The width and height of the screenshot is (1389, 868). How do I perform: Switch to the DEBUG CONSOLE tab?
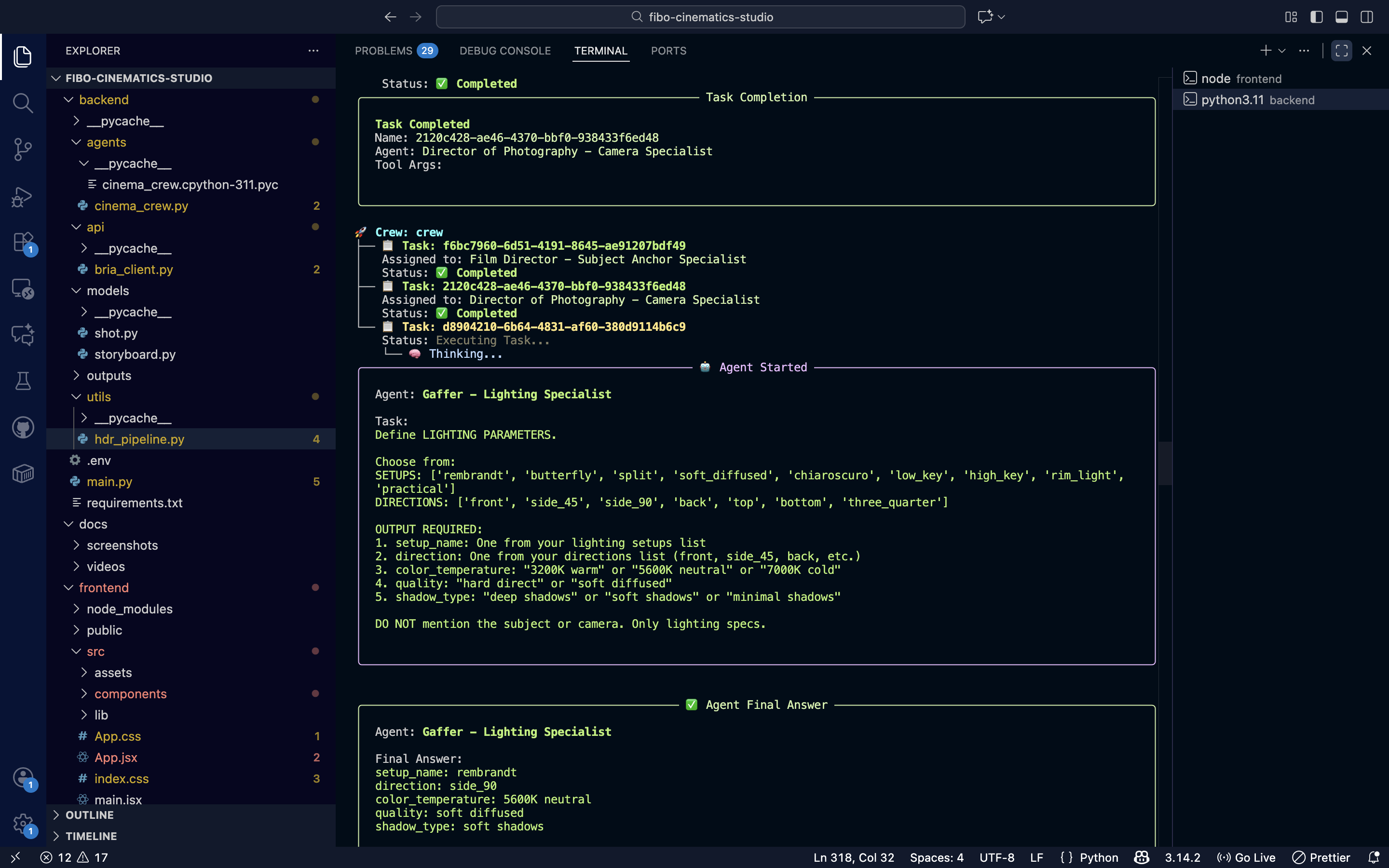(505, 51)
